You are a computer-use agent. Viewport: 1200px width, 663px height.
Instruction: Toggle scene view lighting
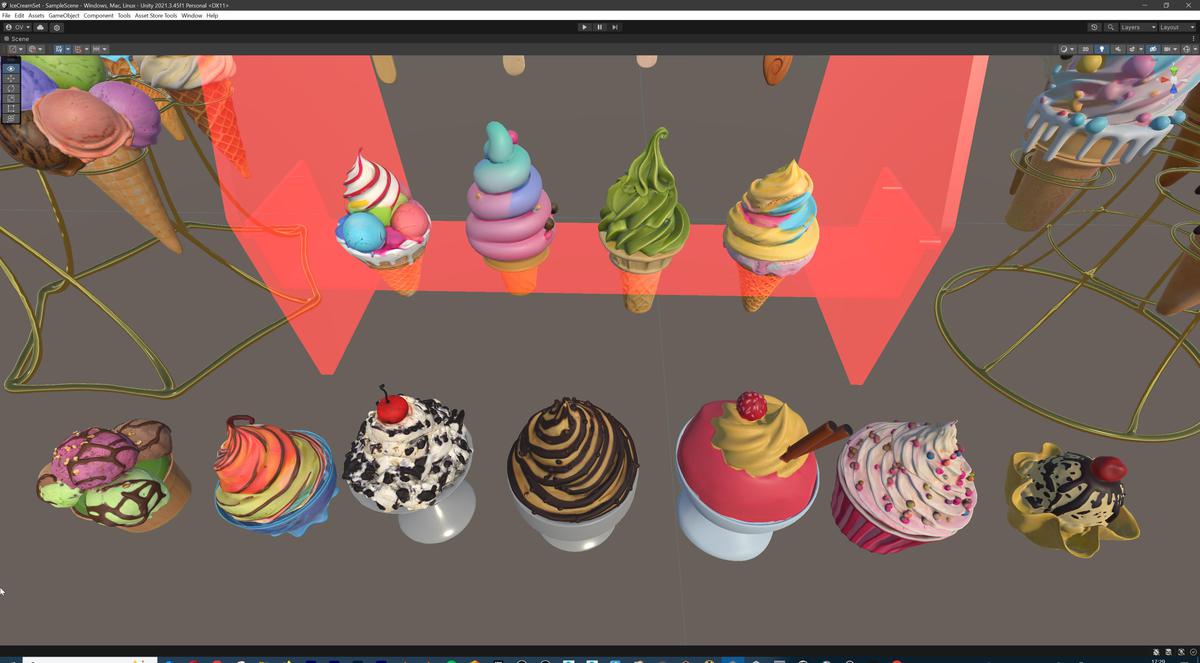point(1102,49)
